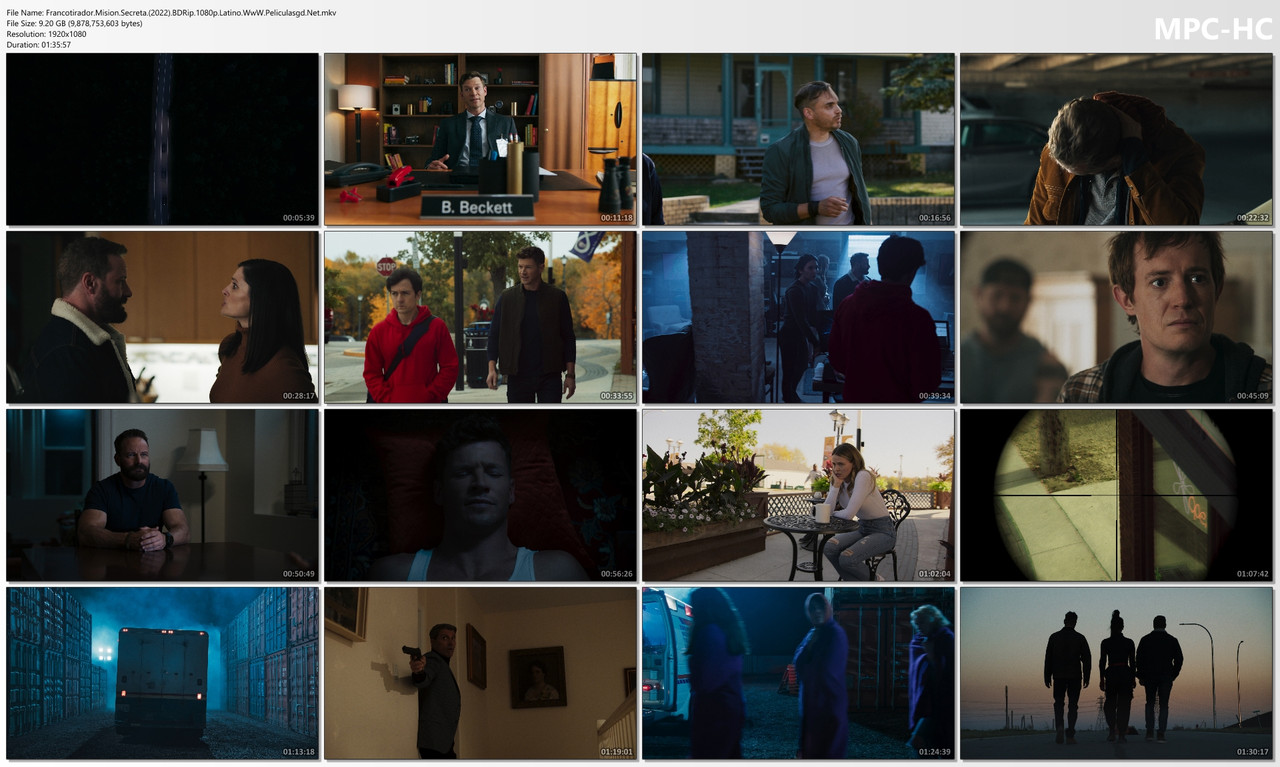Select the cafe patio thumbnail at 01:02:04
The height and width of the screenshot is (767, 1280).
pyautogui.click(x=798, y=495)
